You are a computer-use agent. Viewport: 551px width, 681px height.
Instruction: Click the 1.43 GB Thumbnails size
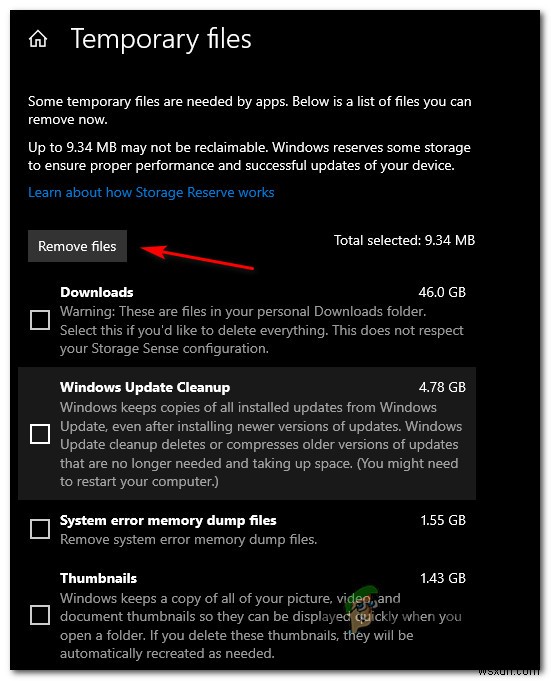pos(443,578)
